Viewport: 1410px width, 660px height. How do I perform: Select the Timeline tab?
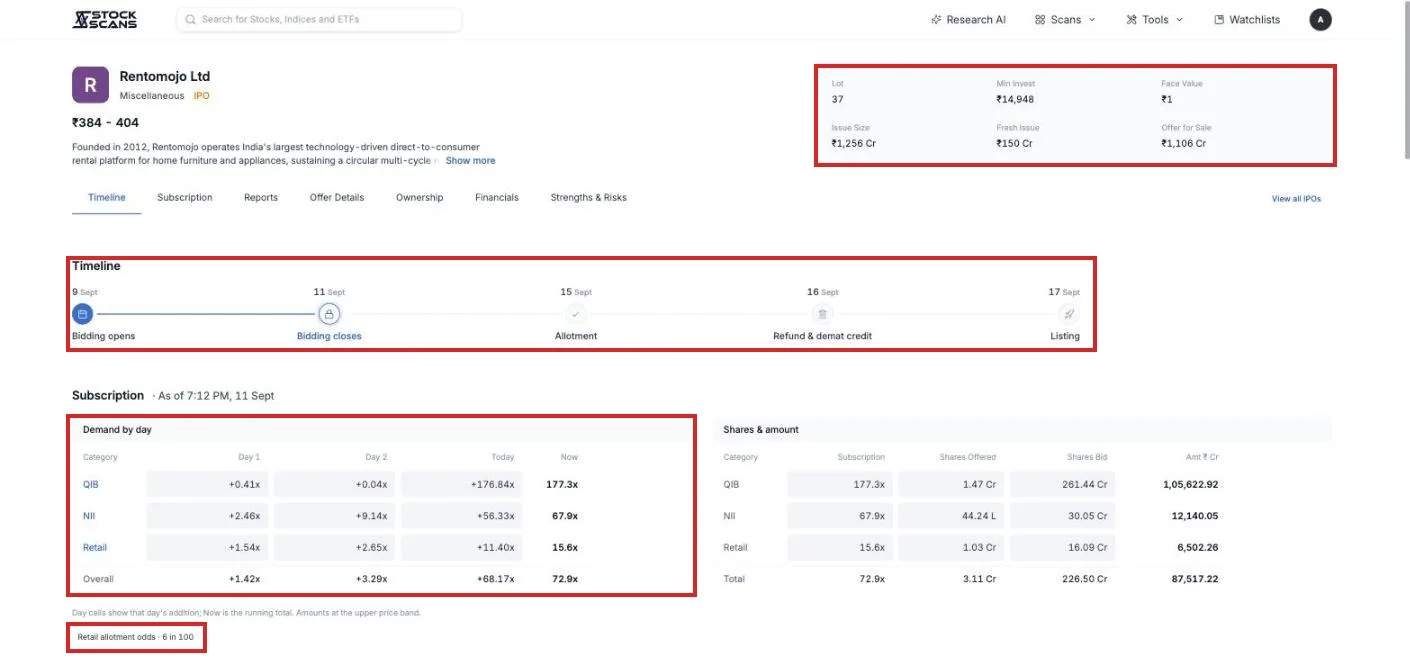tap(107, 197)
